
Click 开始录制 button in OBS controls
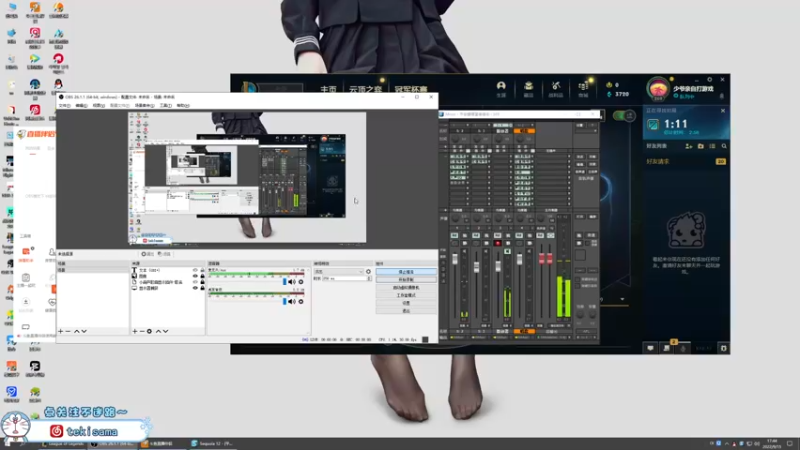pos(406,280)
